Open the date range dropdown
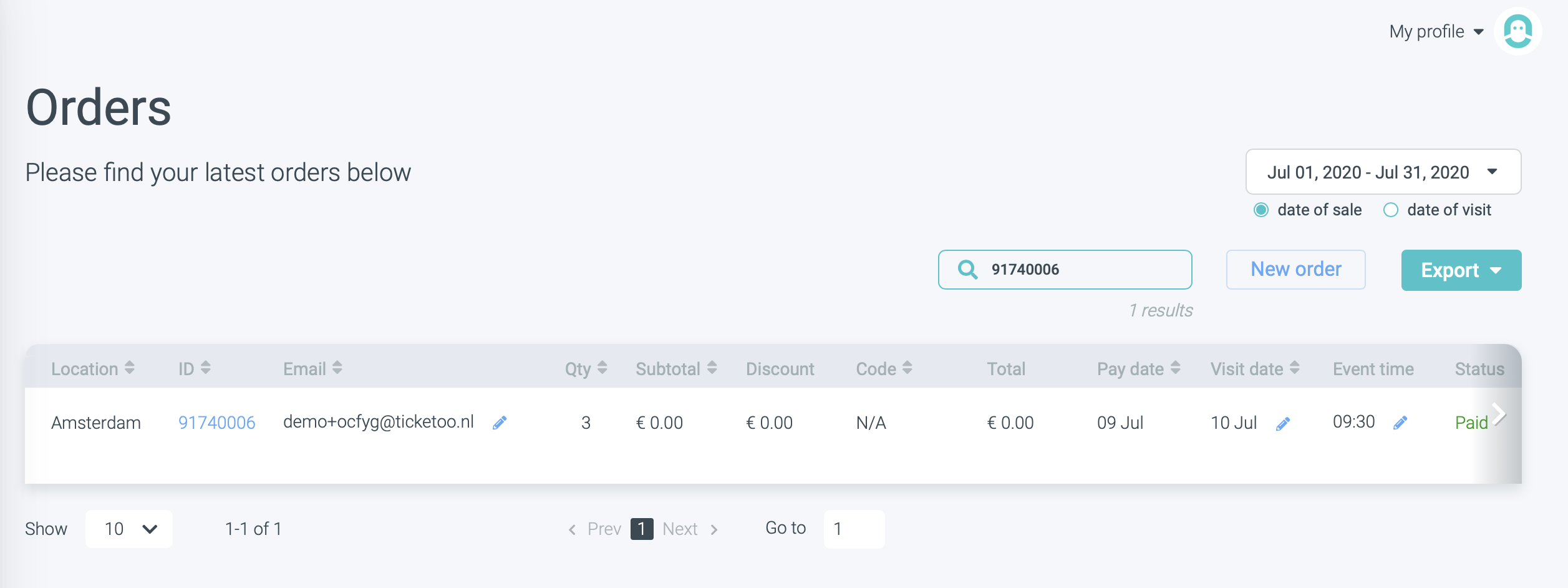The width and height of the screenshot is (1568, 588). pyautogui.click(x=1383, y=172)
